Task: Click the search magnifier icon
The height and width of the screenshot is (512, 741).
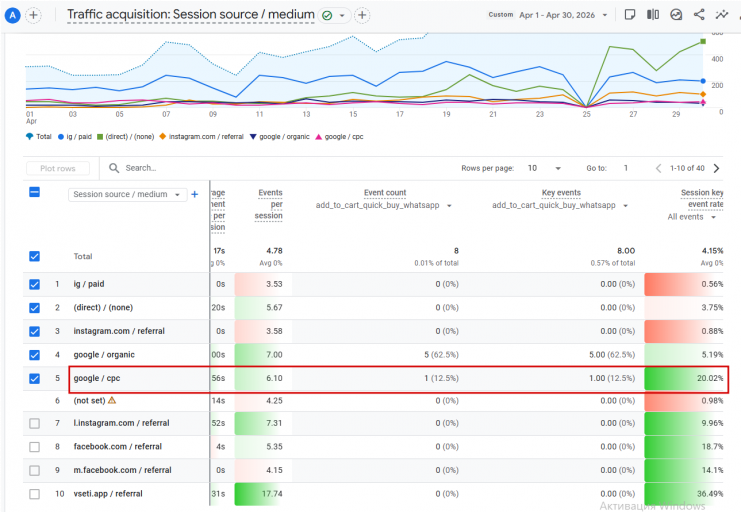Action: point(114,168)
